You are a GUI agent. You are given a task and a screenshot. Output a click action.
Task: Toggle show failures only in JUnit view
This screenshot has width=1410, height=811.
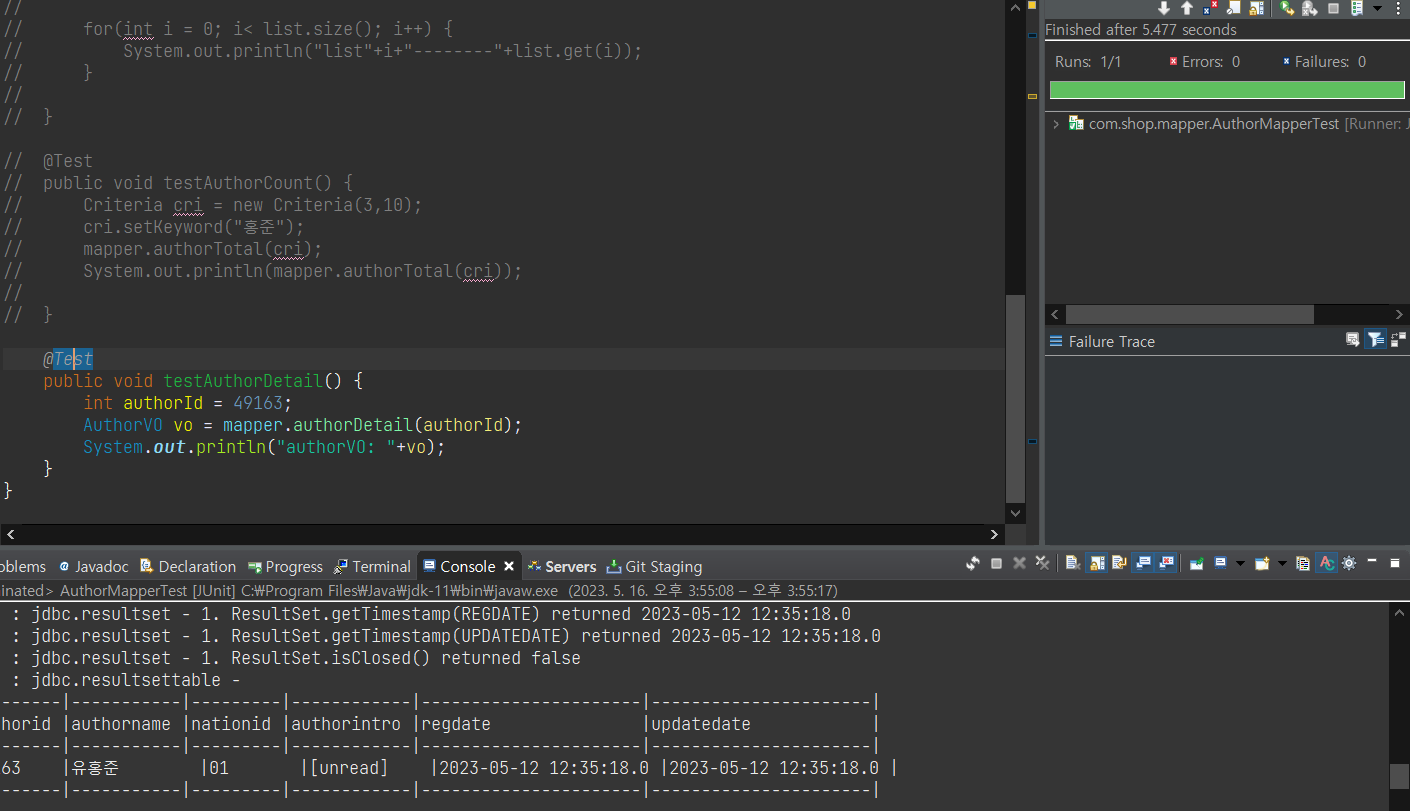1211,8
